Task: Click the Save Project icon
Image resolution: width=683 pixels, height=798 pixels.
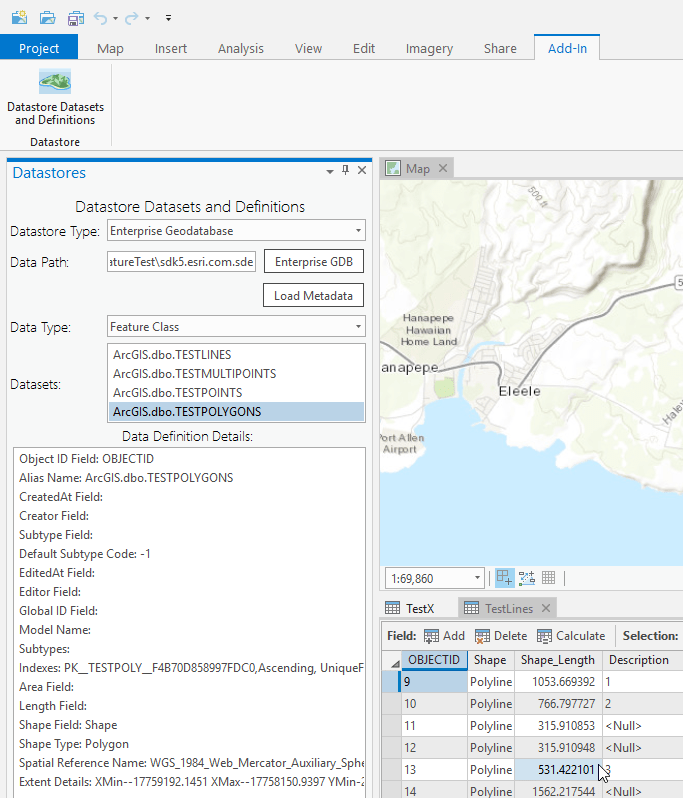Action: (75, 18)
